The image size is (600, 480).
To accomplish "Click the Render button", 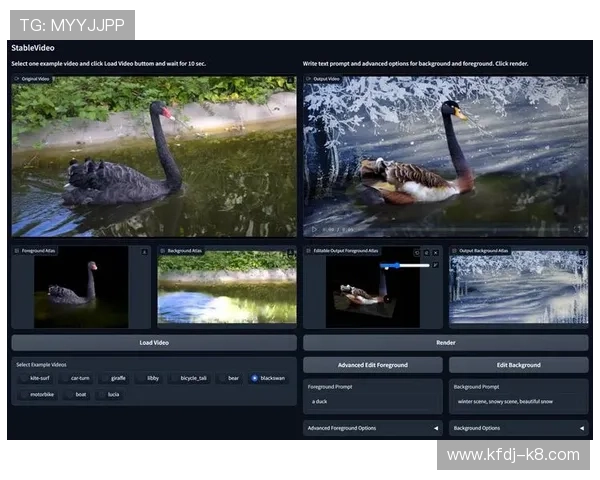I will (x=445, y=342).
